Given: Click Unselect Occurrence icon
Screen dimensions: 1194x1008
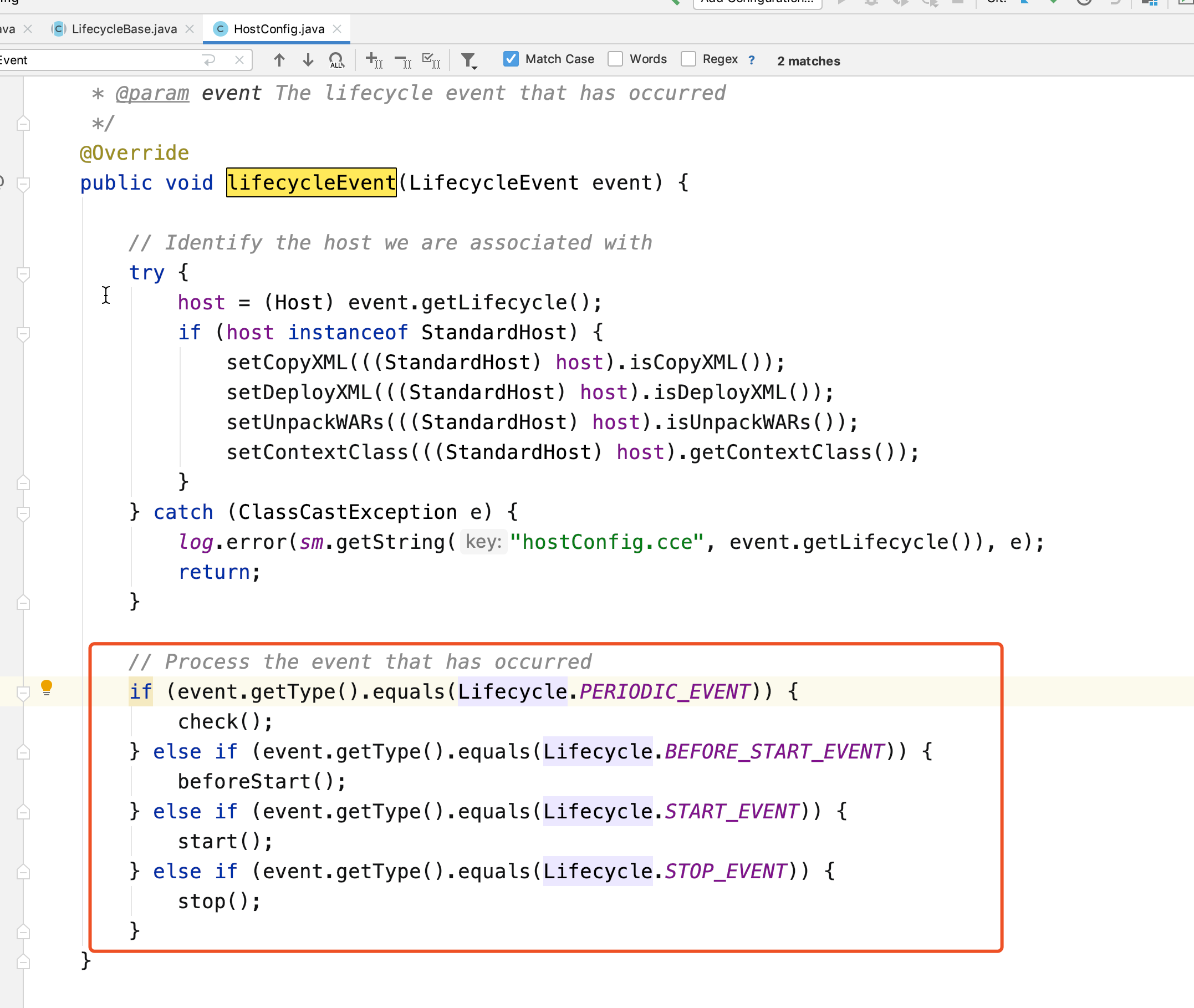Looking at the screenshot, I should tap(403, 60).
